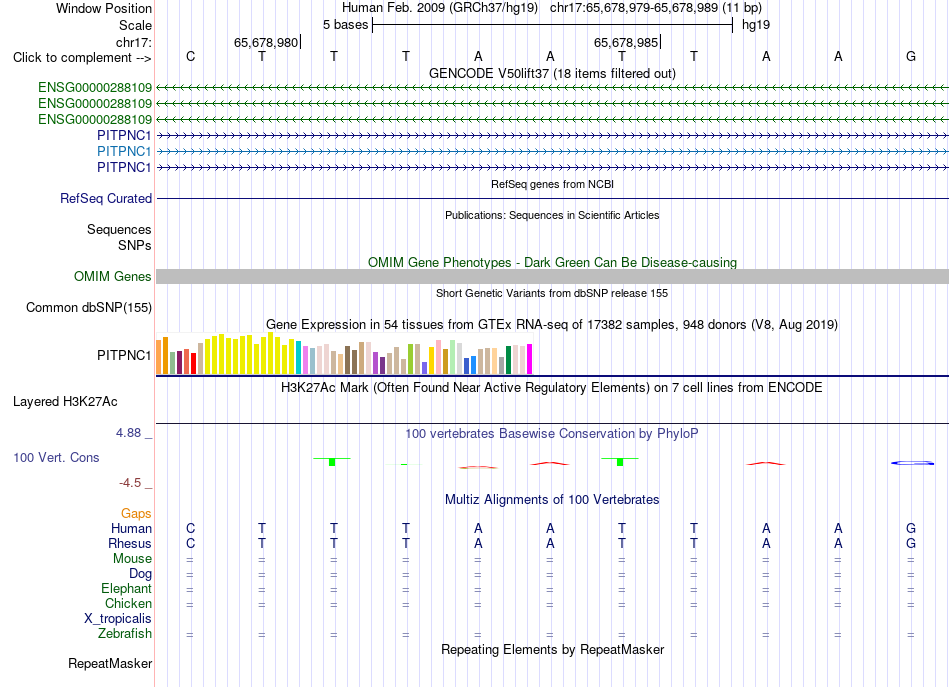Select the Rhesus alignment row label
950x687 pixels.
pos(130,543)
